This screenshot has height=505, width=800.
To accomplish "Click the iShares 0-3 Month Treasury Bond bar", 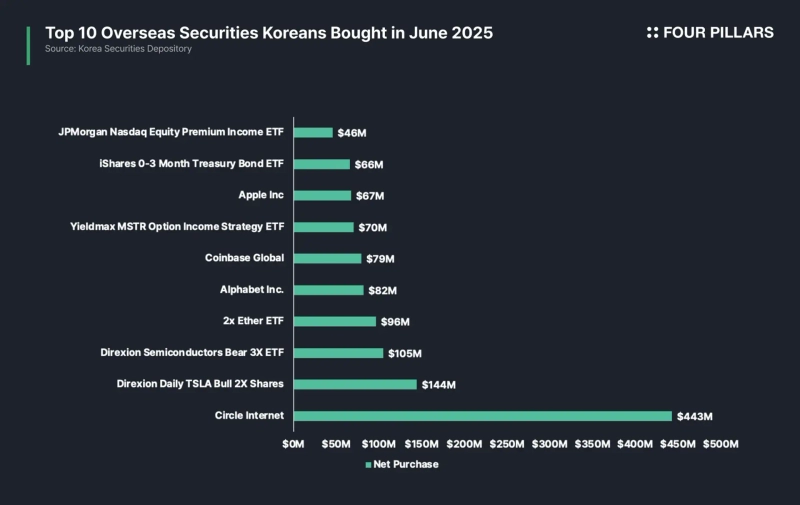I will click(322, 164).
